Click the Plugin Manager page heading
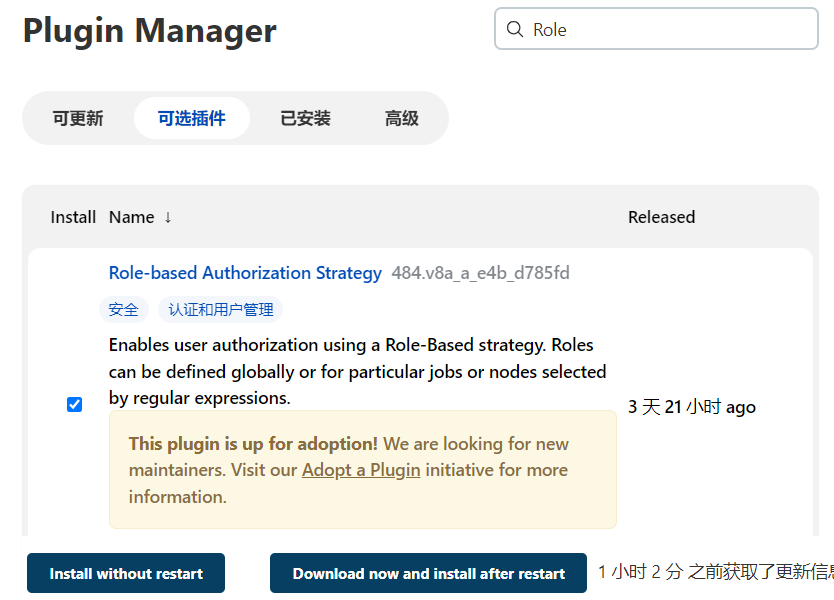 click(x=150, y=31)
